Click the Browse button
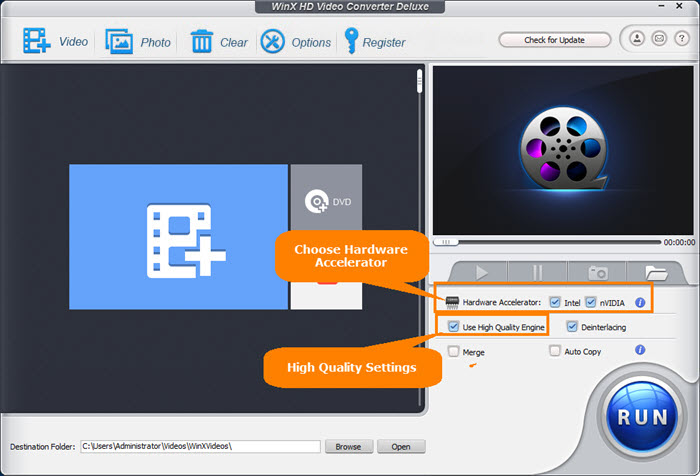Screen dimensions: 700x476 [349, 447]
